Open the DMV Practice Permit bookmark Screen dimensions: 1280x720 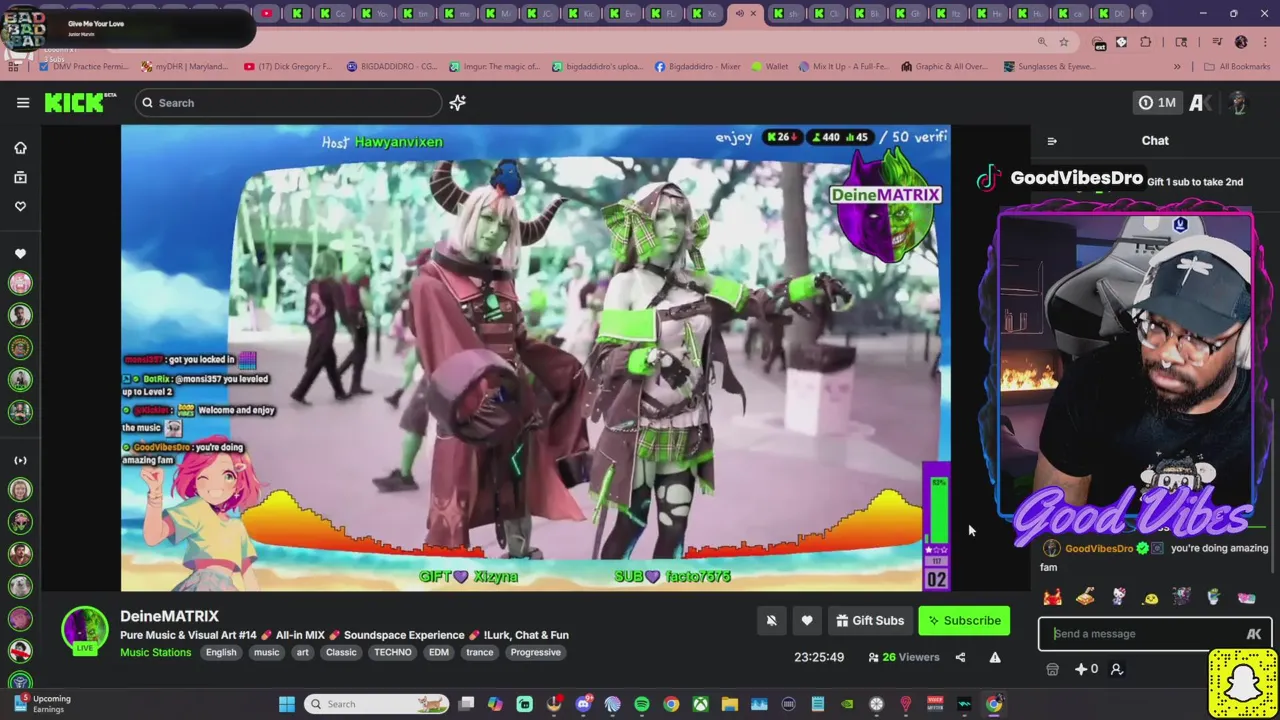tap(84, 66)
